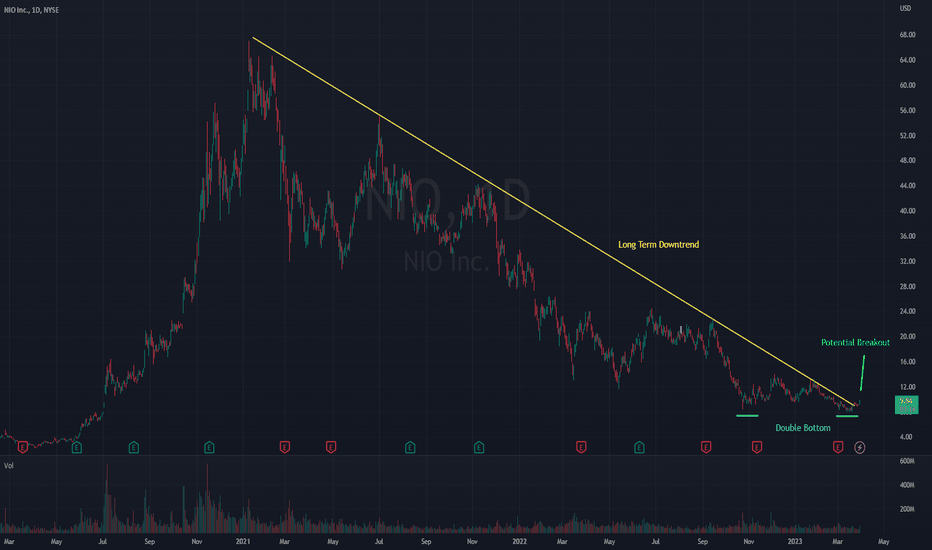
Task: Click the 48.00 price axis label
Action: tap(907, 161)
